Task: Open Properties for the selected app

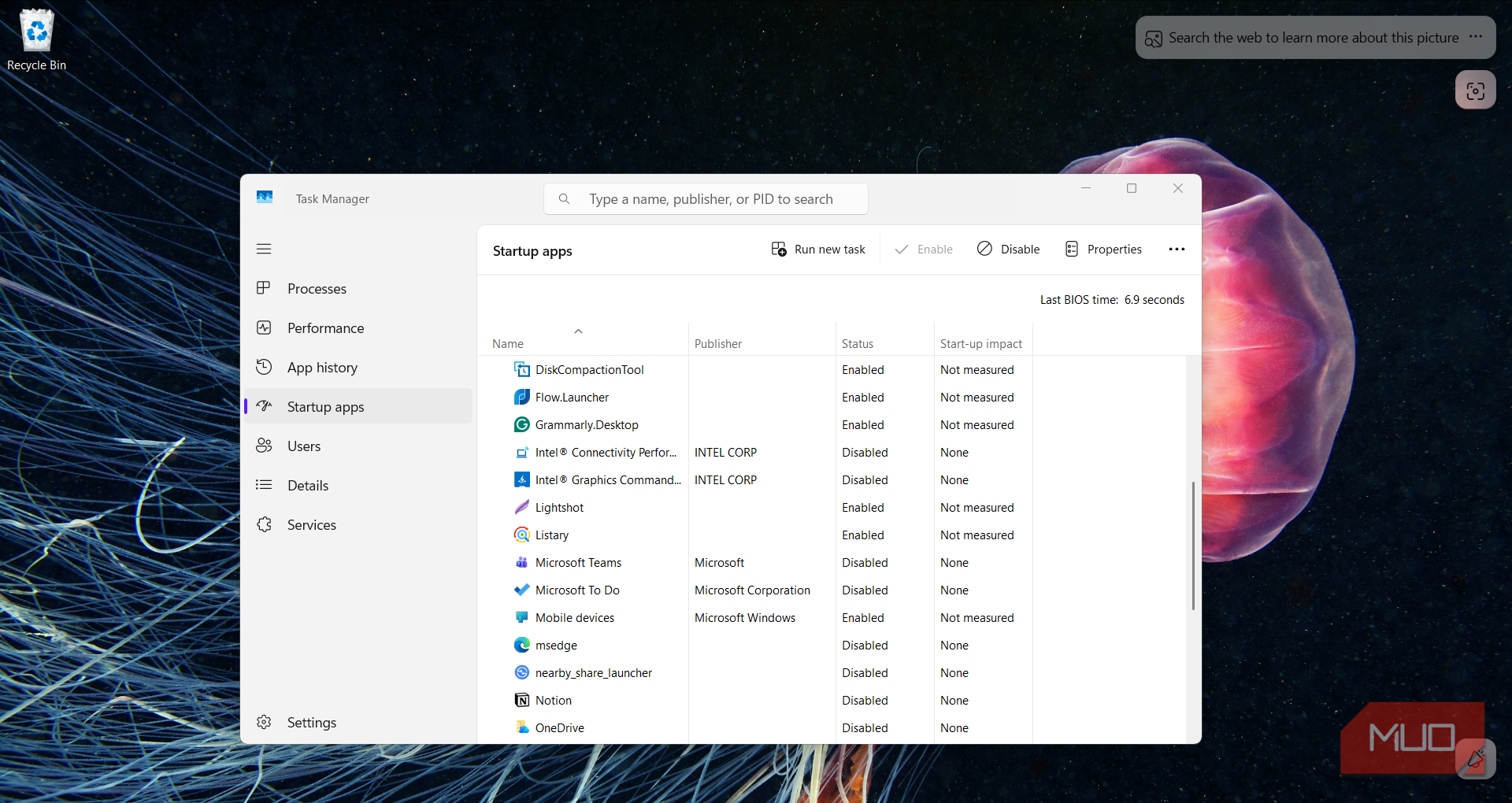Action: [1103, 250]
